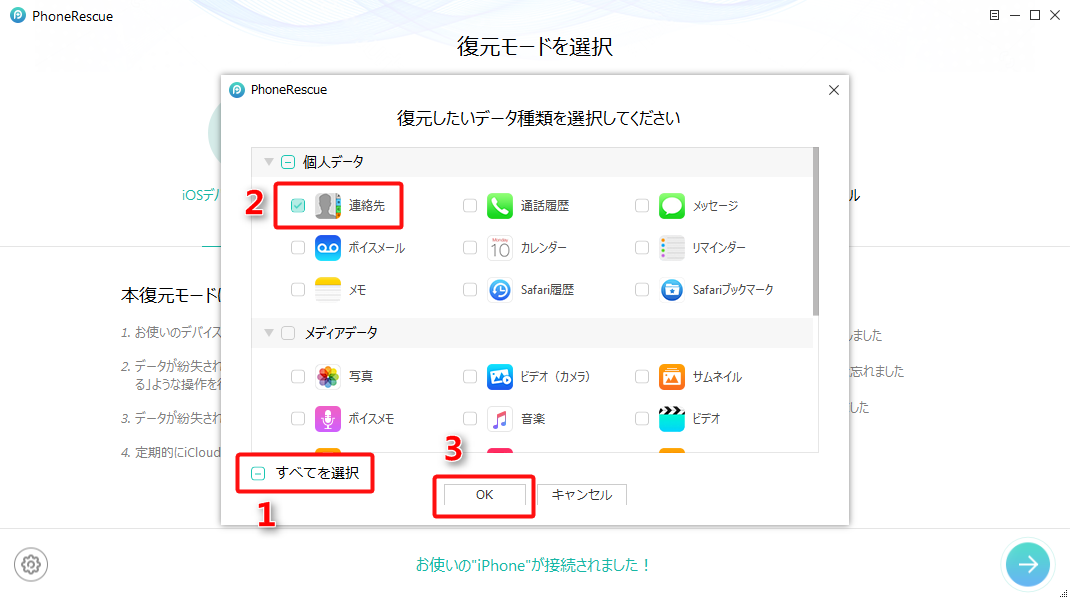
Task: Click the blue next arrow button
Action: coord(1028,565)
